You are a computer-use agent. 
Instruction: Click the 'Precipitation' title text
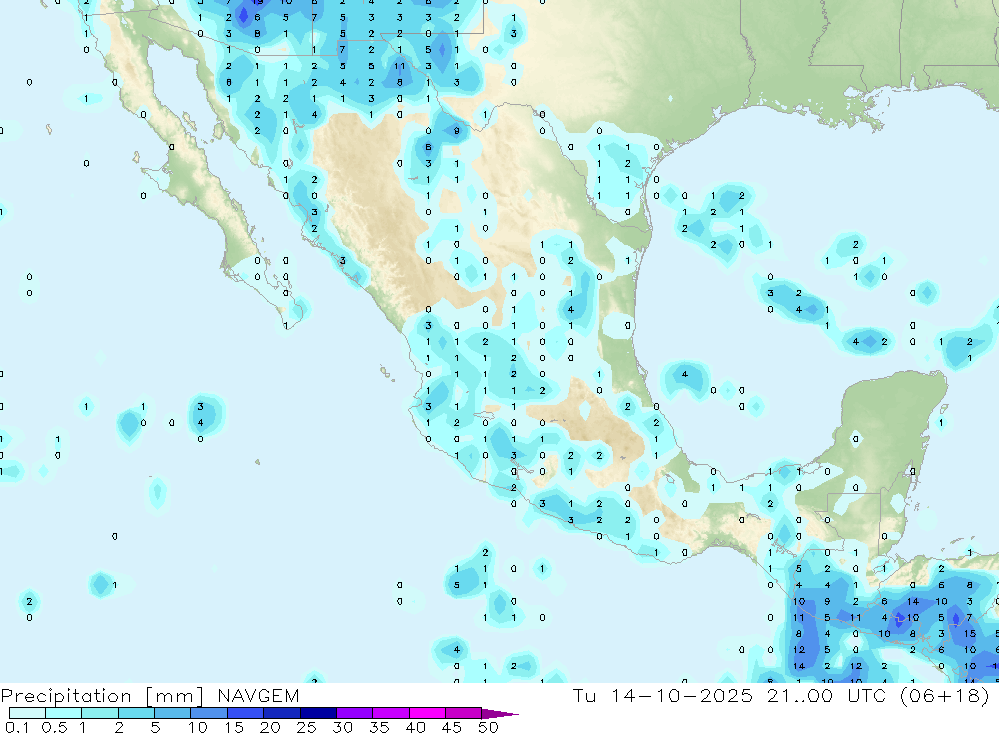pos(66,696)
